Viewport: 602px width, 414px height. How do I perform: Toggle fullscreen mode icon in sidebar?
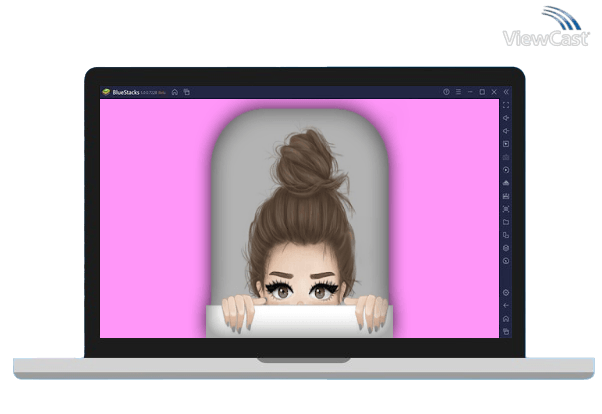click(x=506, y=105)
